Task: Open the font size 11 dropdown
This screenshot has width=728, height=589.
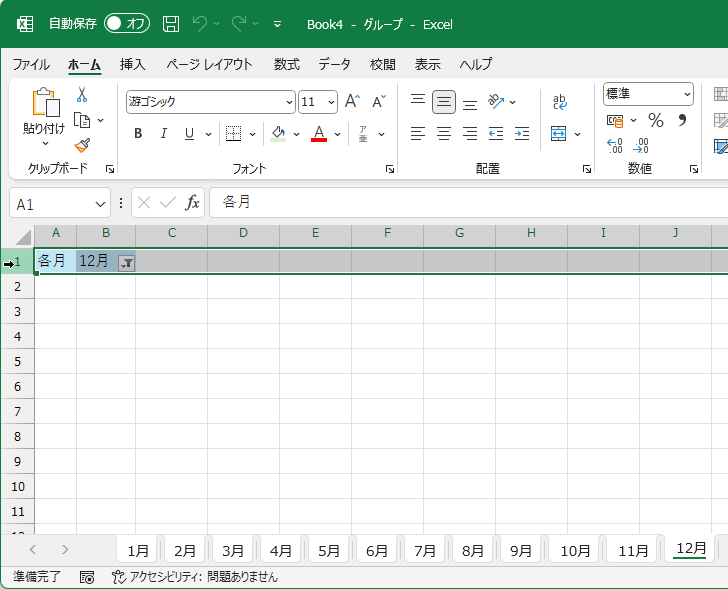Action: [332, 102]
